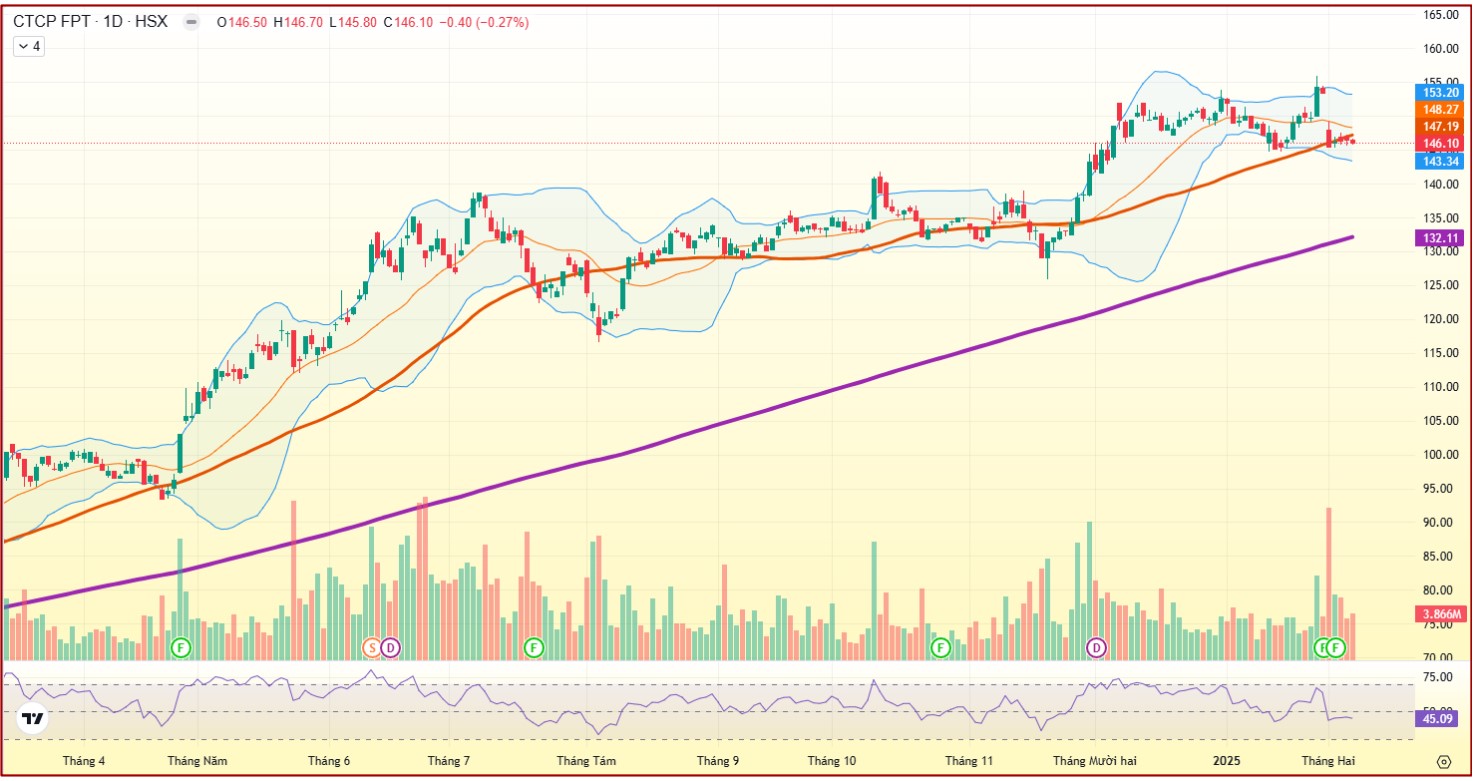
Task: Click the Tháng Tám time axis label
Action: 586,761
